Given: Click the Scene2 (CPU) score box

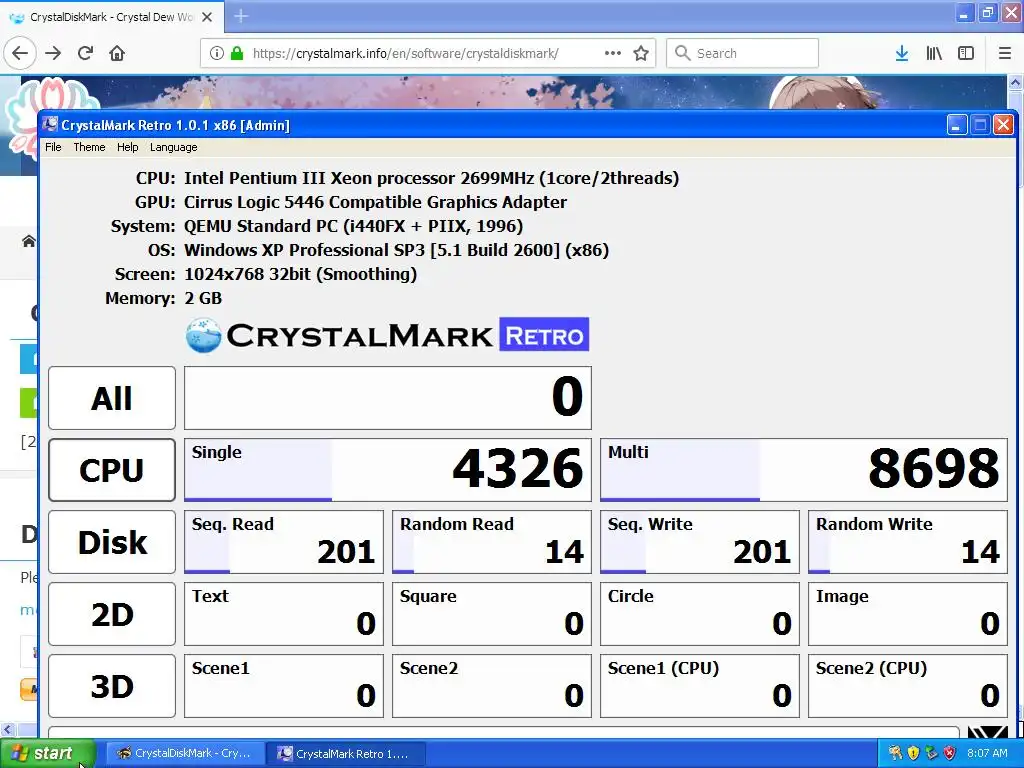Looking at the screenshot, I should pyautogui.click(x=908, y=686).
